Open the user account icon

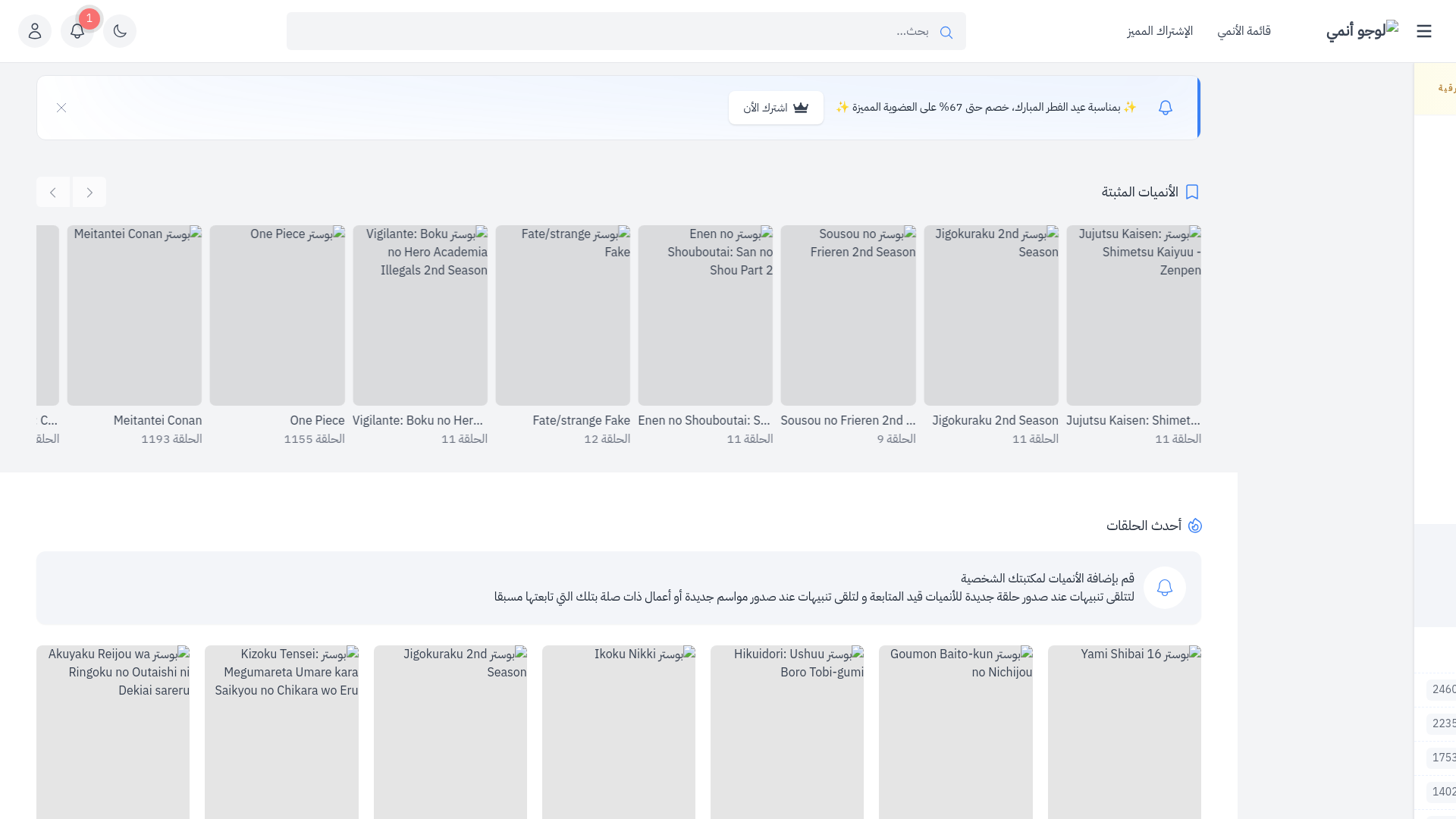[35, 31]
